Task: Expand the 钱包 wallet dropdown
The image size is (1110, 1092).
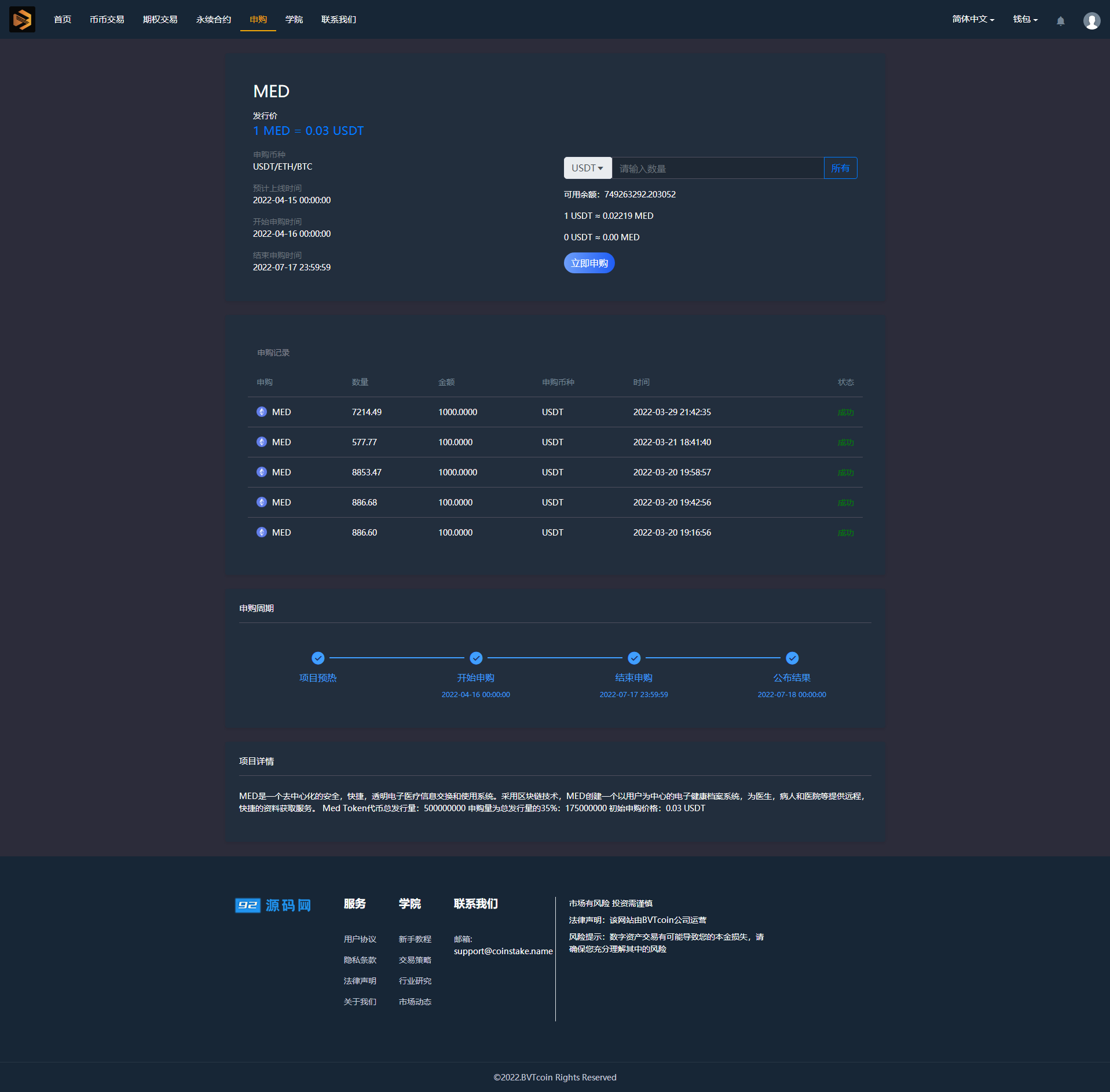Action: 1024,20
